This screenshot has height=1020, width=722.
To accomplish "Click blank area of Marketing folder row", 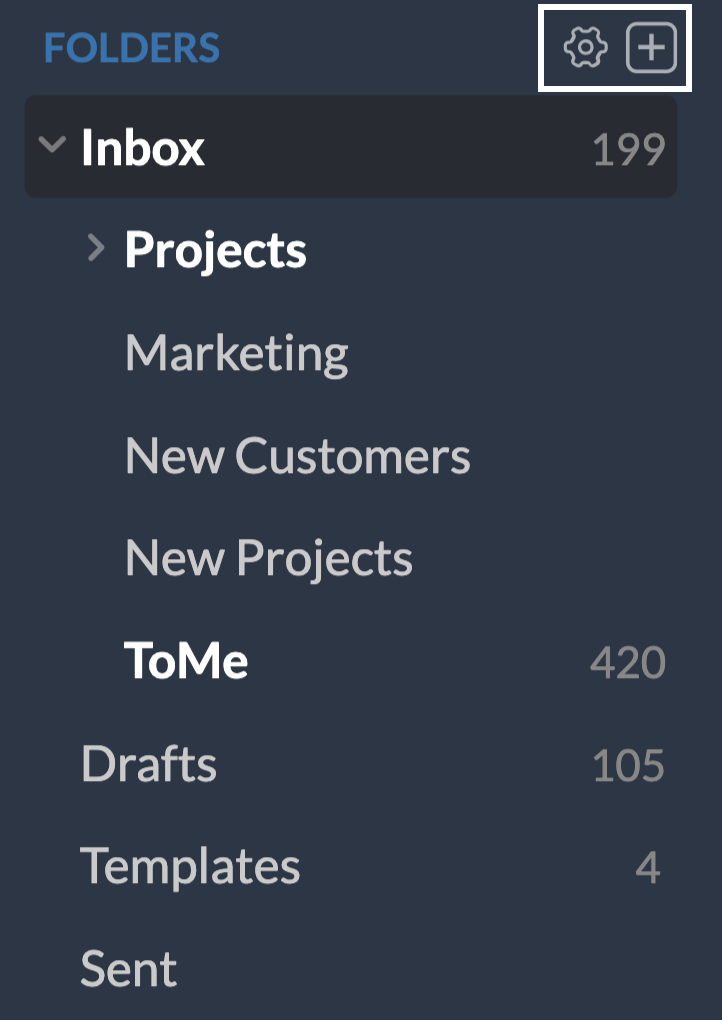I will [x=500, y=353].
